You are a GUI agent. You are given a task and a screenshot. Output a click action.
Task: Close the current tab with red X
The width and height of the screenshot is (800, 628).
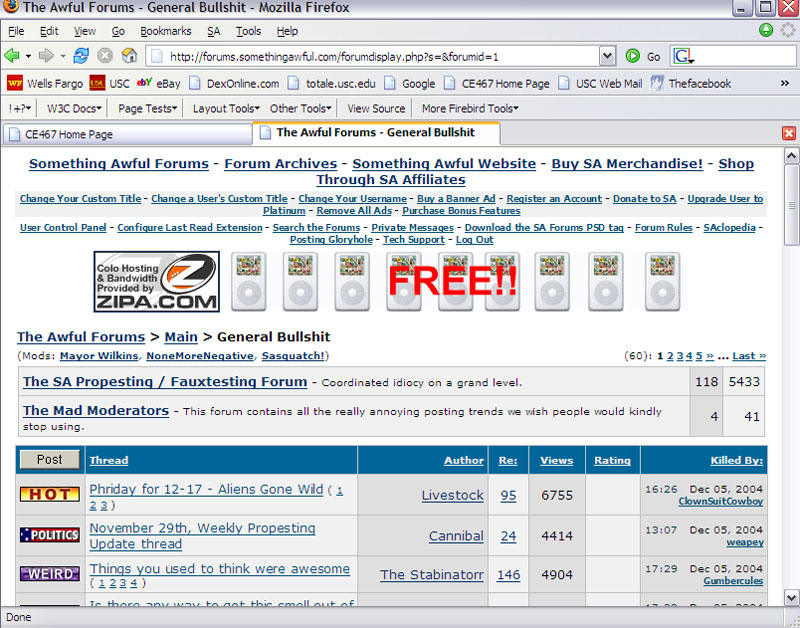point(788,134)
